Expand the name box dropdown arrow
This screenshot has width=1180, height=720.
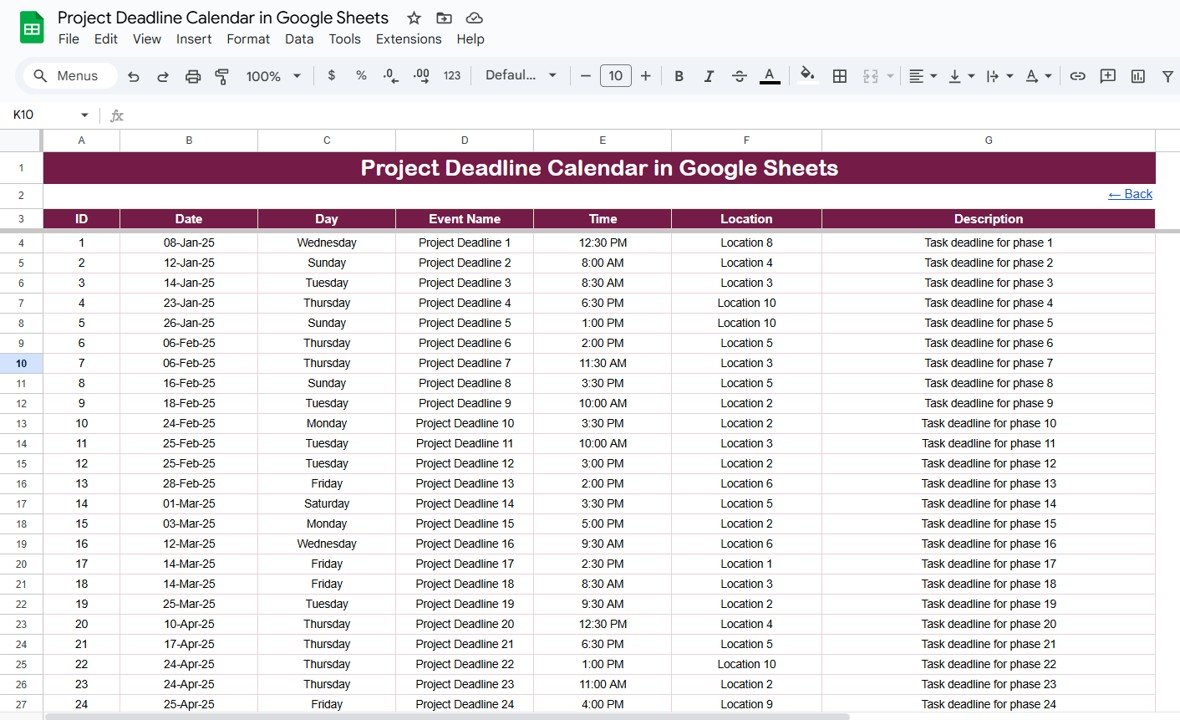click(84, 115)
